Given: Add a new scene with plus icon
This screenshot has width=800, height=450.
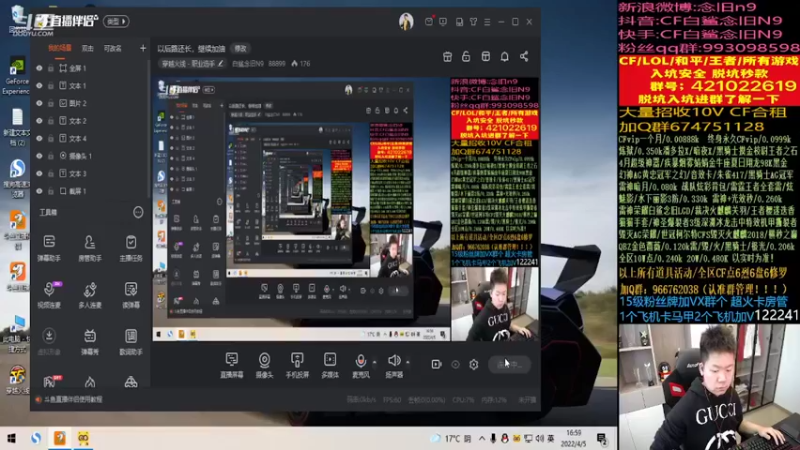Looking at the screenshot, I should click(143, 48).
